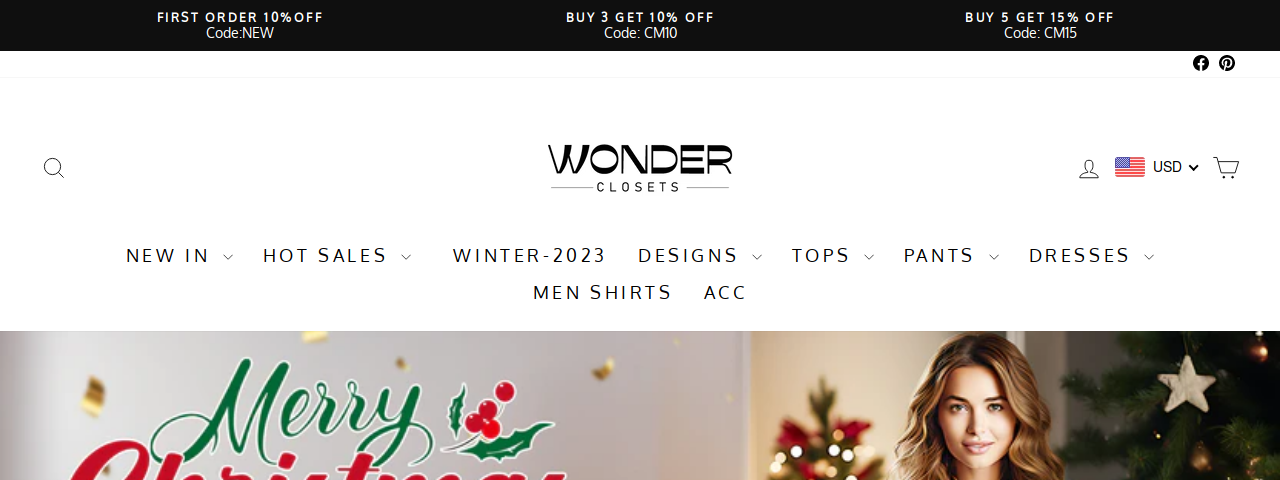Expand the HOT SALES menu
Image resolution: width=1280 pixels, height=480 pixels.
click(x=337, y=256)
